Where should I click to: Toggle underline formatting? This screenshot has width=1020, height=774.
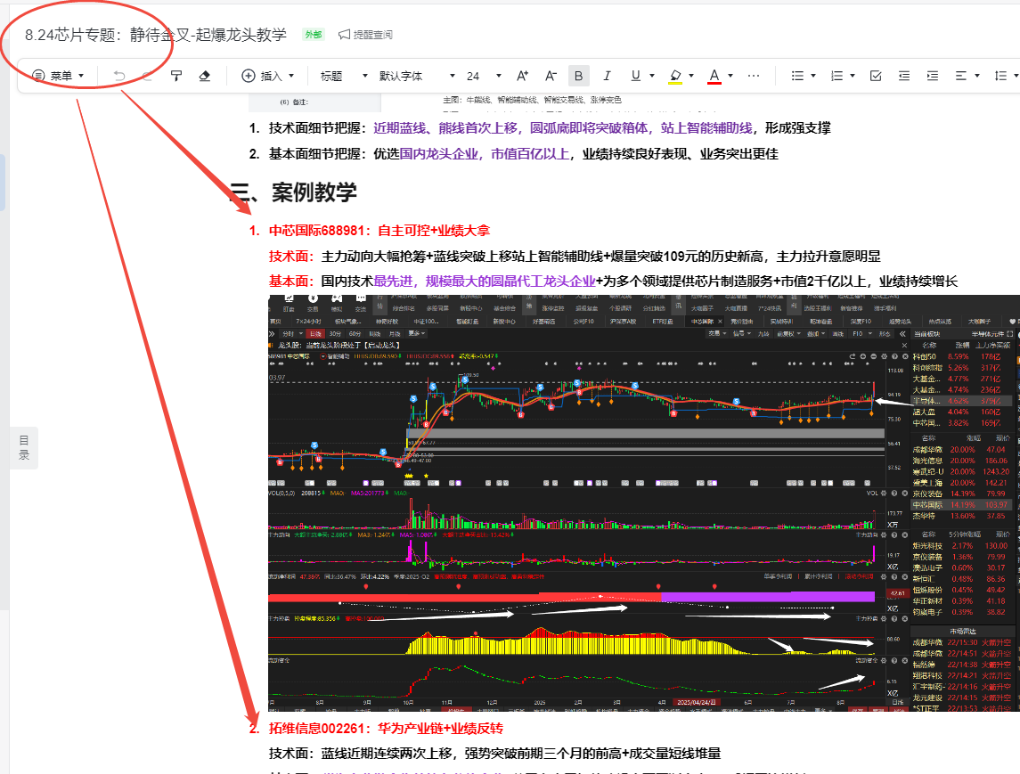tap(636, 76)
